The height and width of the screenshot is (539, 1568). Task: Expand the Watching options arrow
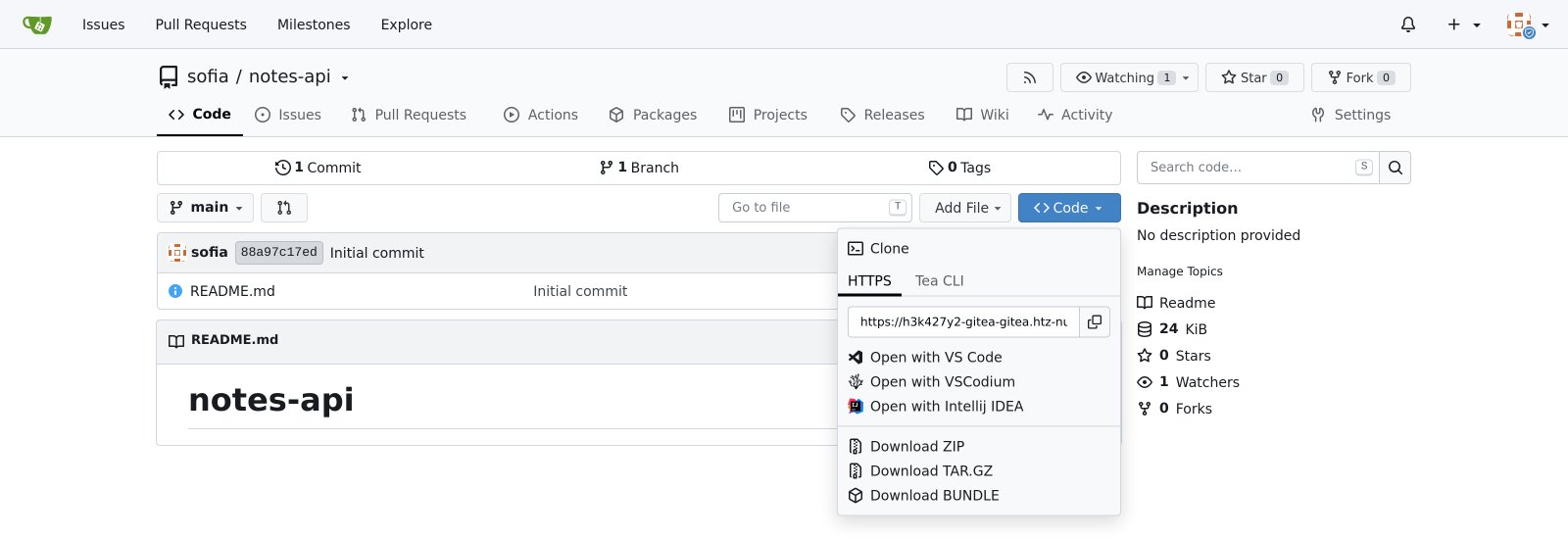1186,77
